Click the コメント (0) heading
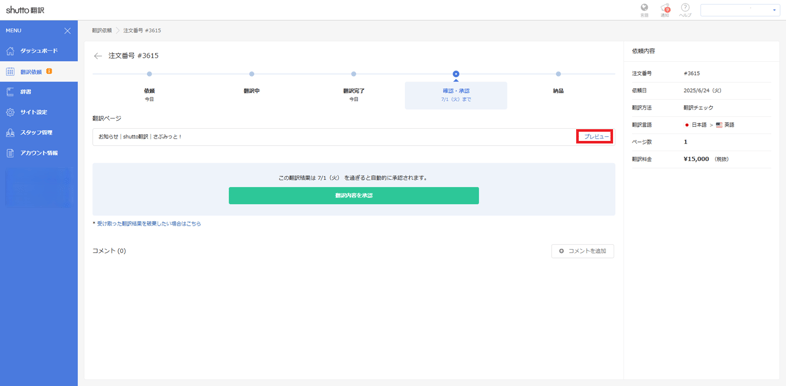The height and width of the screenshot is (386, 786). (x=109, y=251)
